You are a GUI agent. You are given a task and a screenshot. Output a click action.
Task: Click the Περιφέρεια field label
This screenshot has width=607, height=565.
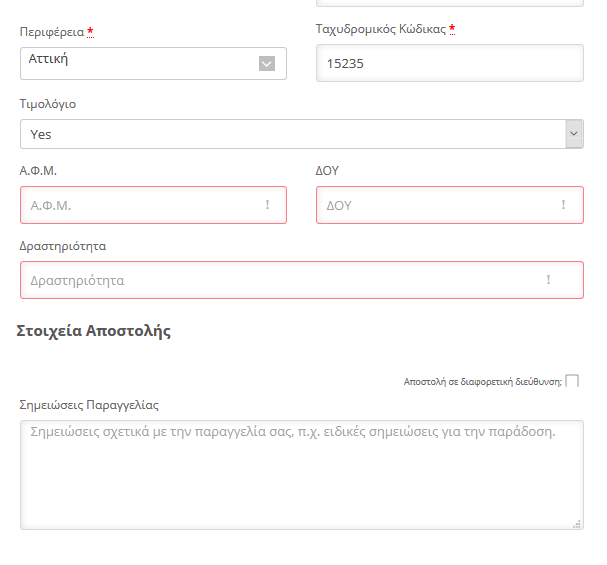point(52,32)
